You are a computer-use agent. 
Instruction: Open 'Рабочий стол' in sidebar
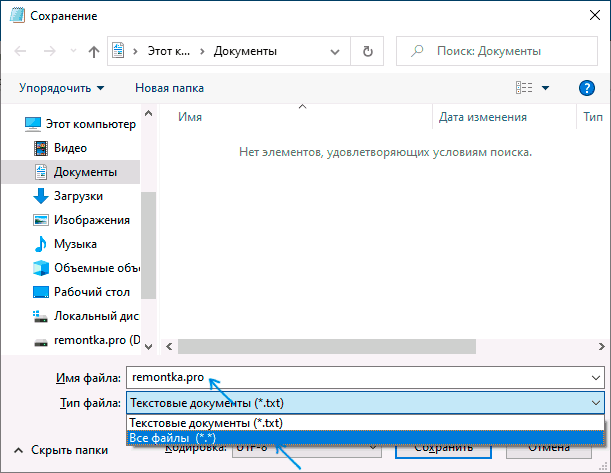(92, 292)
